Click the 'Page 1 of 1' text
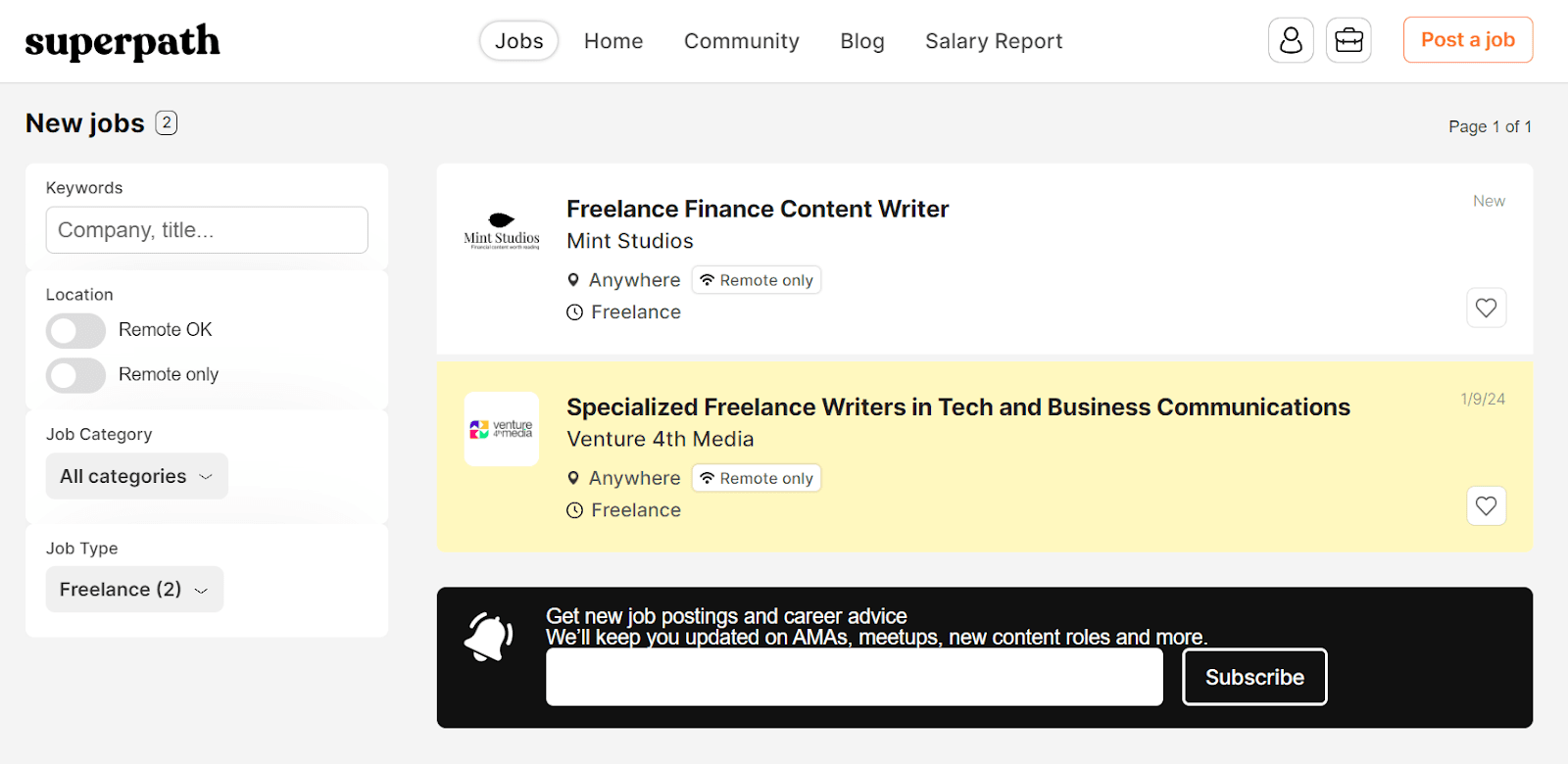Image resolution: width=1568 pixels, height=764 pixels. (1490, 126)
